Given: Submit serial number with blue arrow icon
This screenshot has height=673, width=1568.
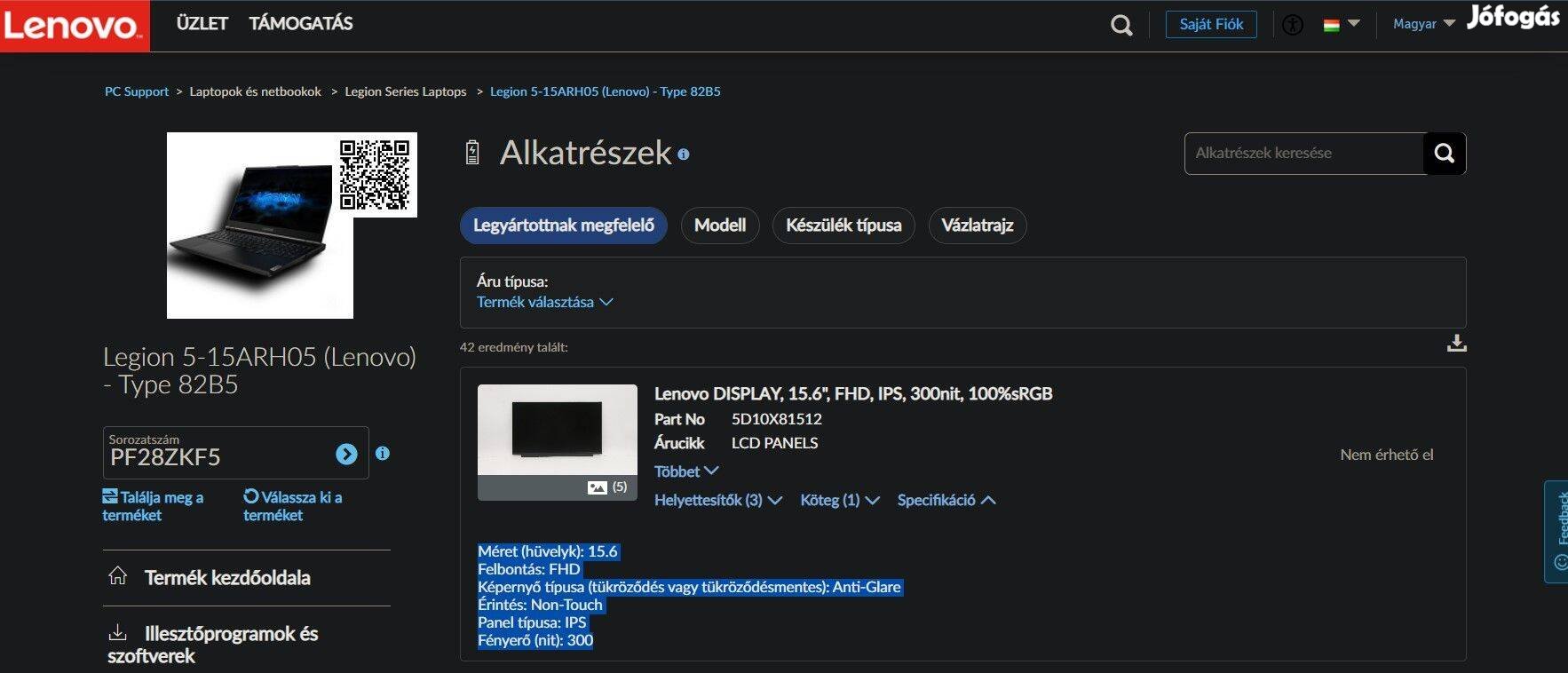Looking at the screenshot, I should pyautogui.click(x=346, y=455).
